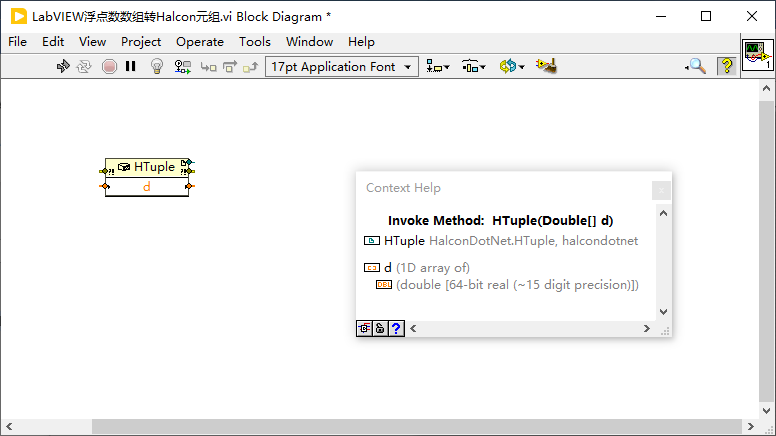Minimize the Block Diagram window
The image size is (776, 436).
(x=661, y=16)
